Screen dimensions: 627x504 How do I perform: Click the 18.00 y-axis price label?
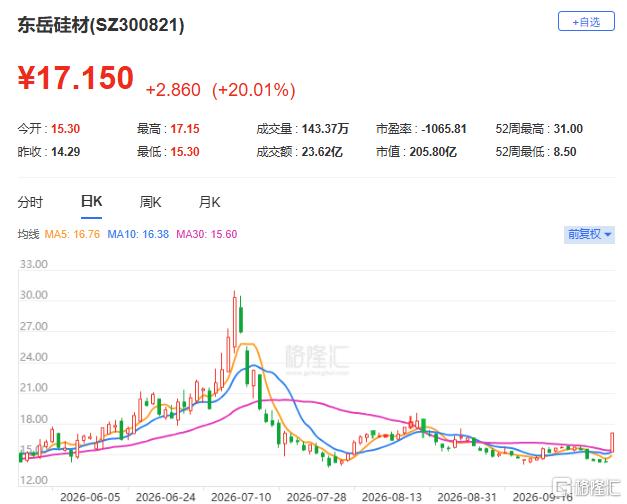pos(34,419)
